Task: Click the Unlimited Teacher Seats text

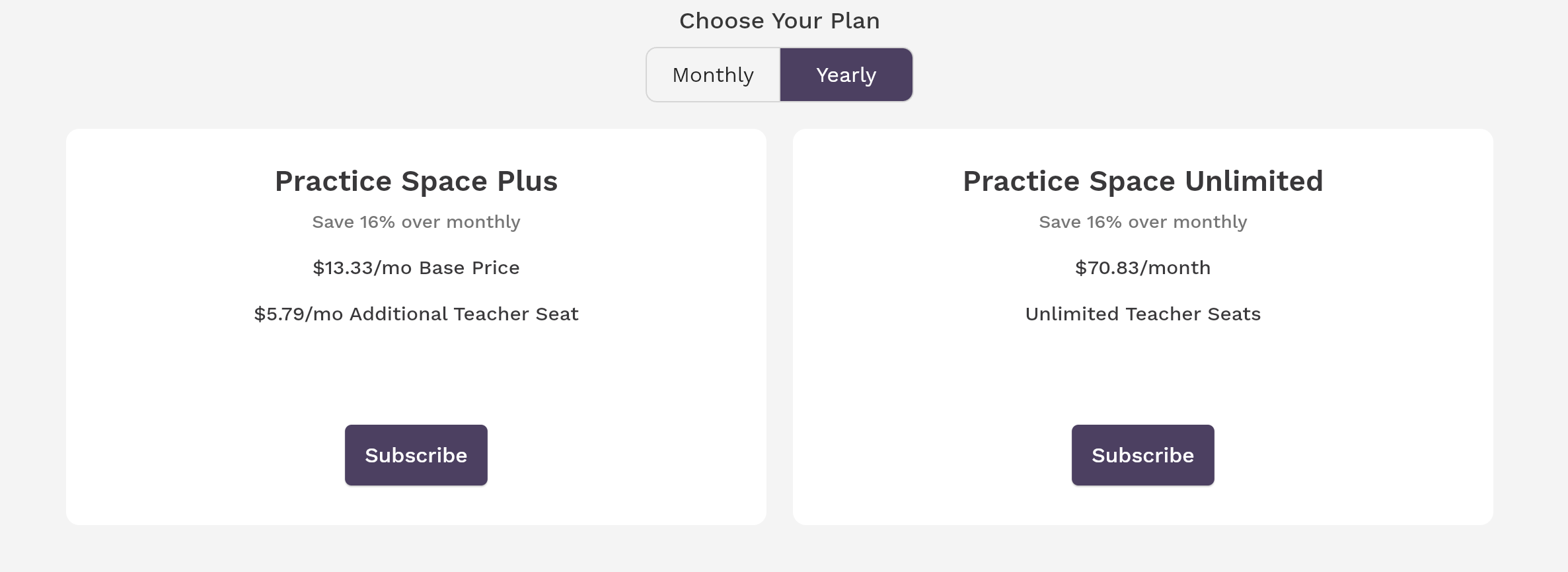Action: click(1142, 314)
